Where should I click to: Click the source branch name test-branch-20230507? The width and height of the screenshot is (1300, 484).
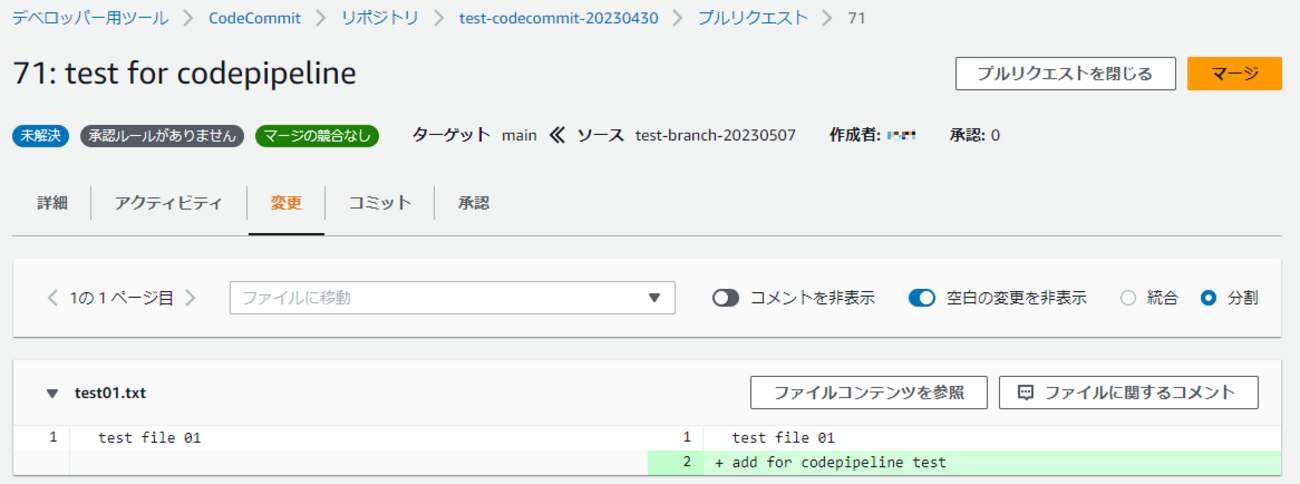point(716,135)
